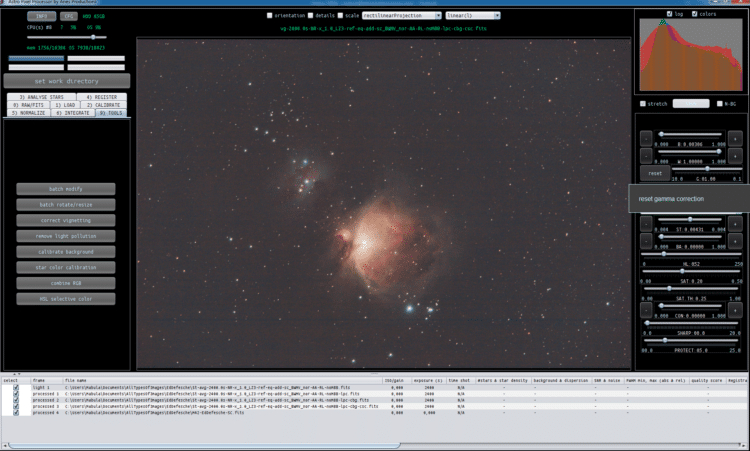Switch to the 2) CALIBRATE tab

103,105
